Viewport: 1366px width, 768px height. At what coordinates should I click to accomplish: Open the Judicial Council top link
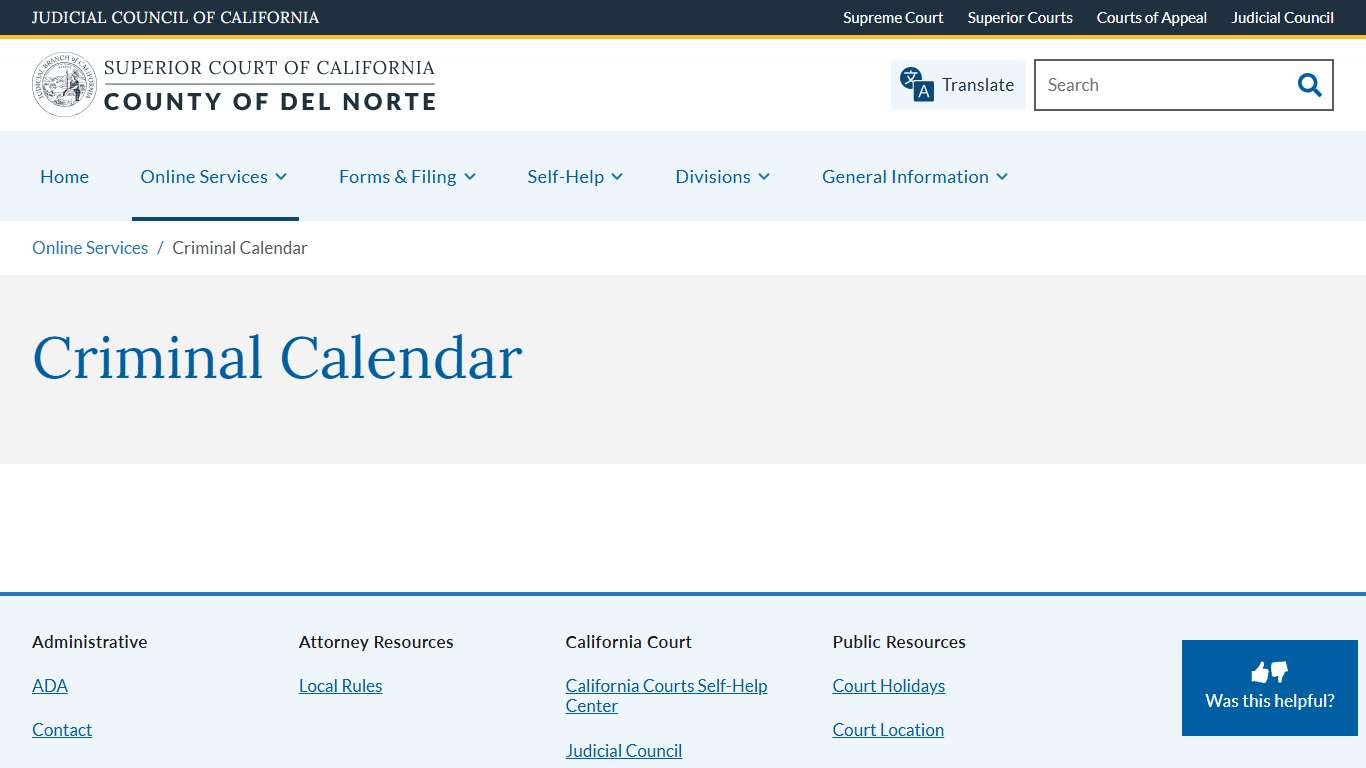(x=1282, y=17)
